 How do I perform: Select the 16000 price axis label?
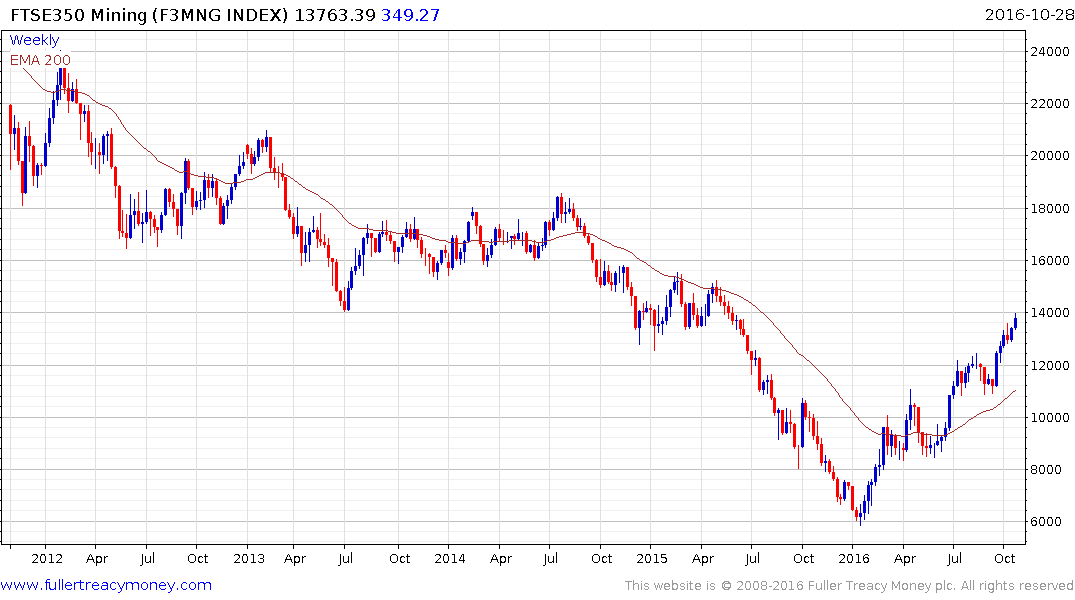pos(1050,261)
